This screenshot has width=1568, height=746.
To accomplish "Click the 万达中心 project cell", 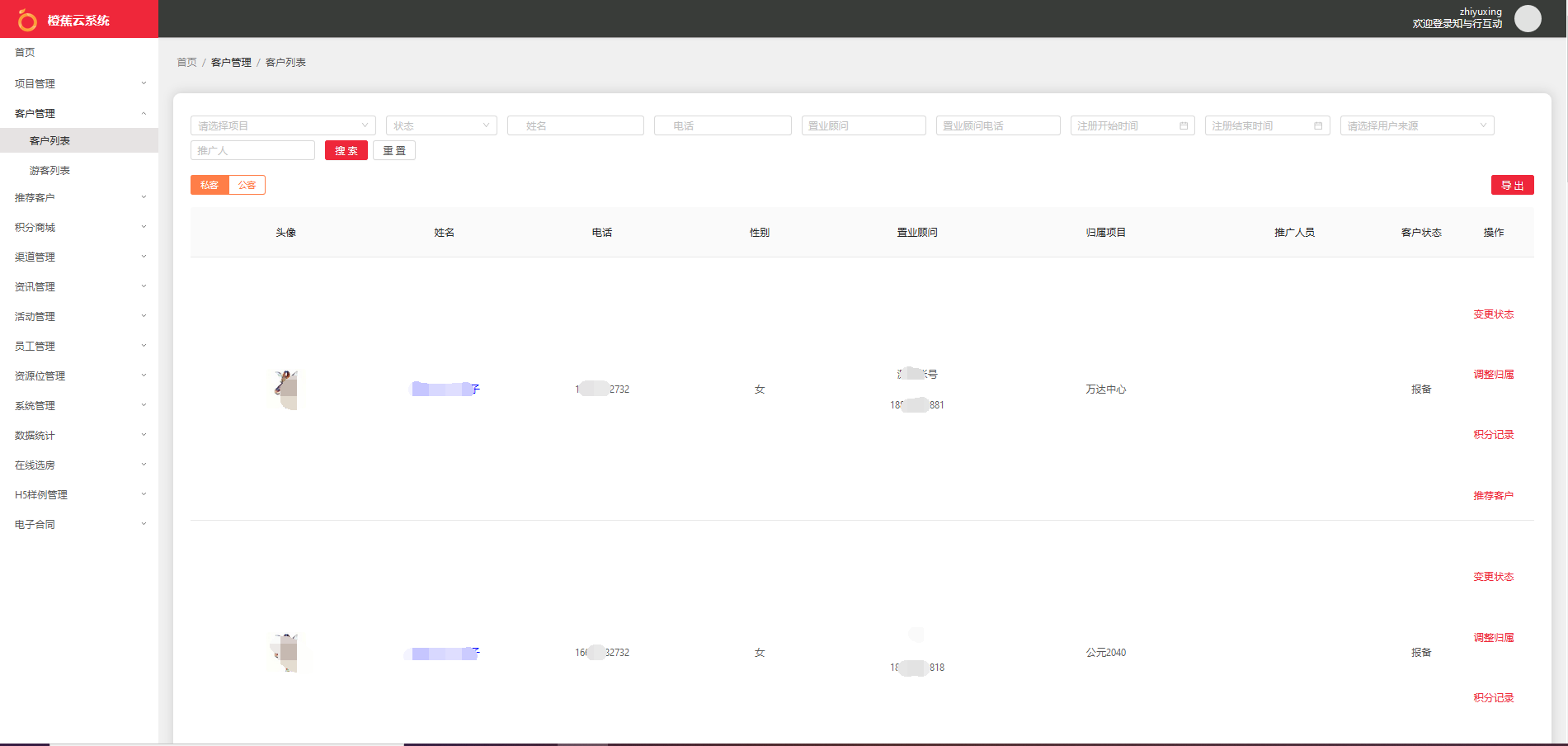I will (1106, 390).
